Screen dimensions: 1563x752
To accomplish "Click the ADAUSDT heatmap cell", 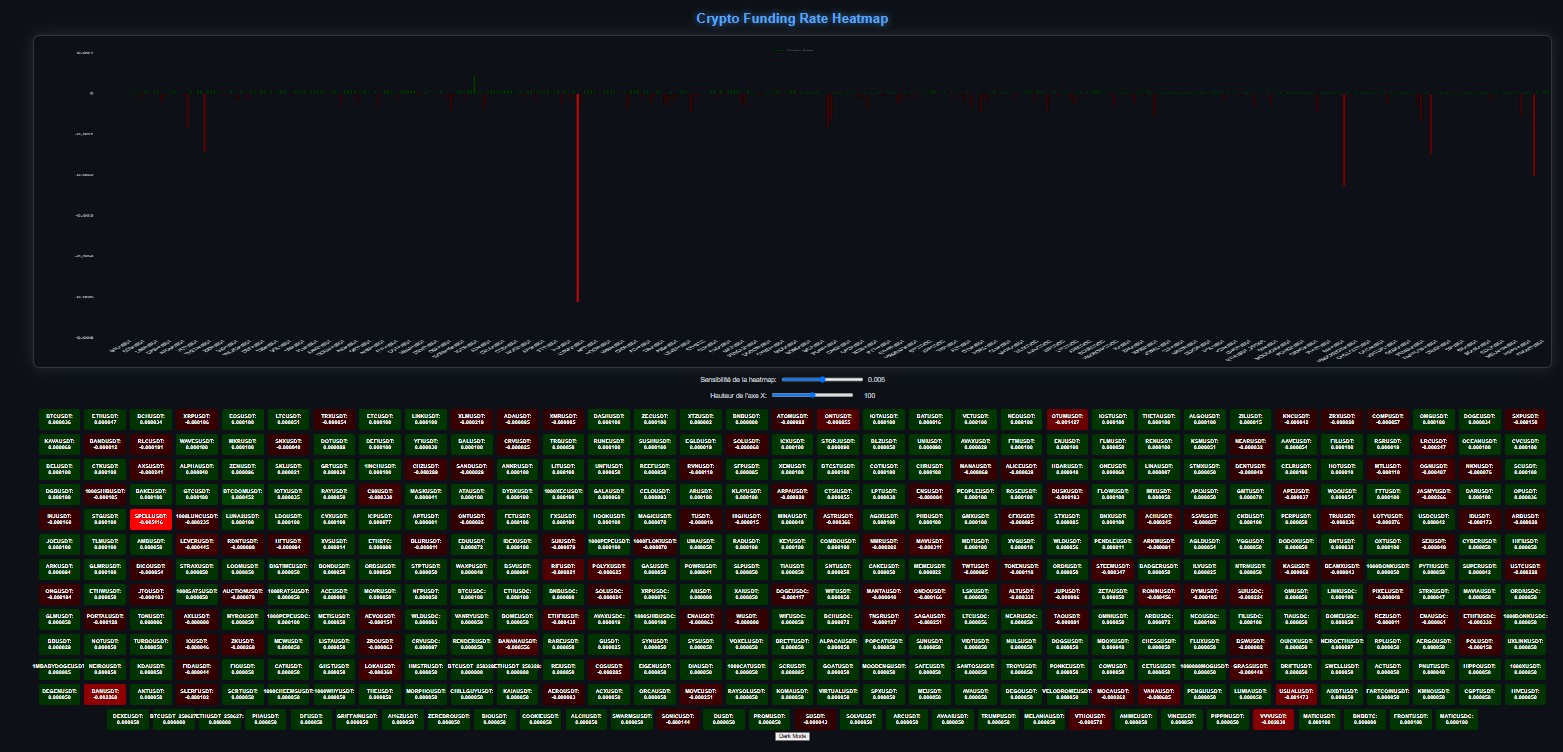I will 515,418.
